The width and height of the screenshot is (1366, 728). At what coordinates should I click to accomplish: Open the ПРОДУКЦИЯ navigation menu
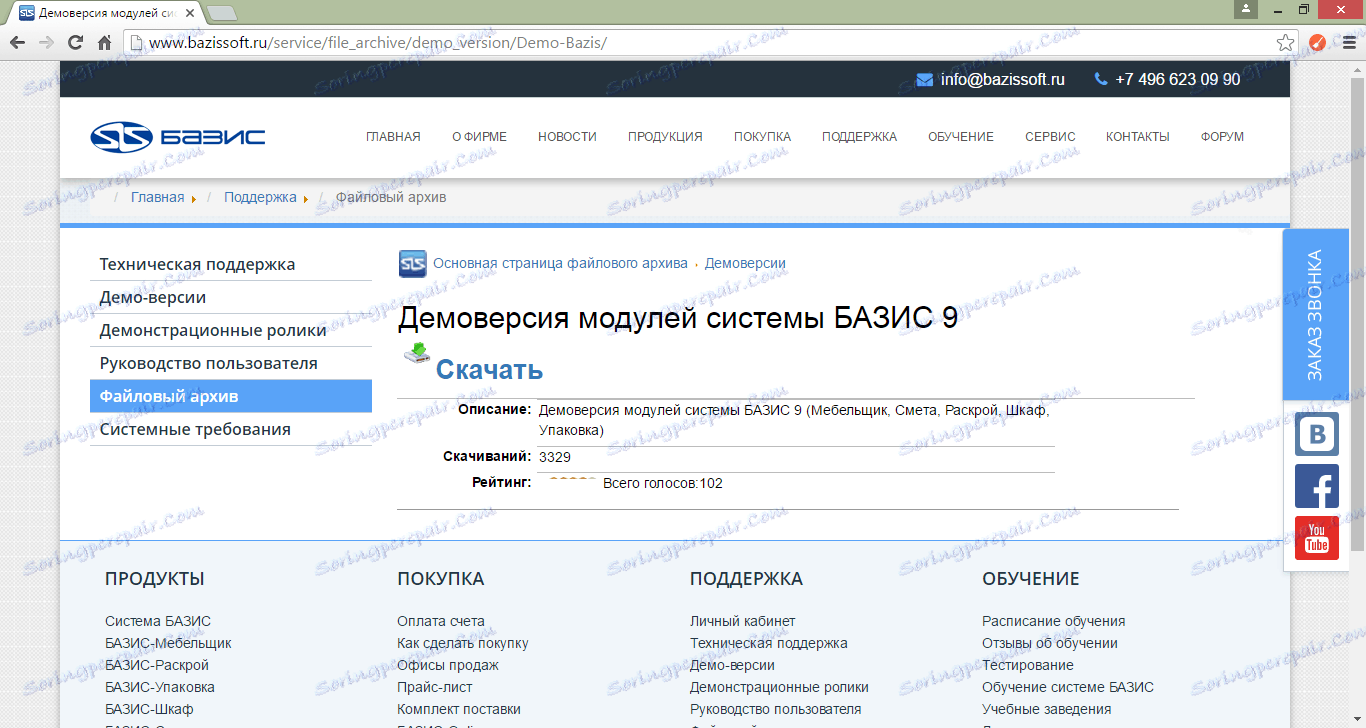point(664,136)
